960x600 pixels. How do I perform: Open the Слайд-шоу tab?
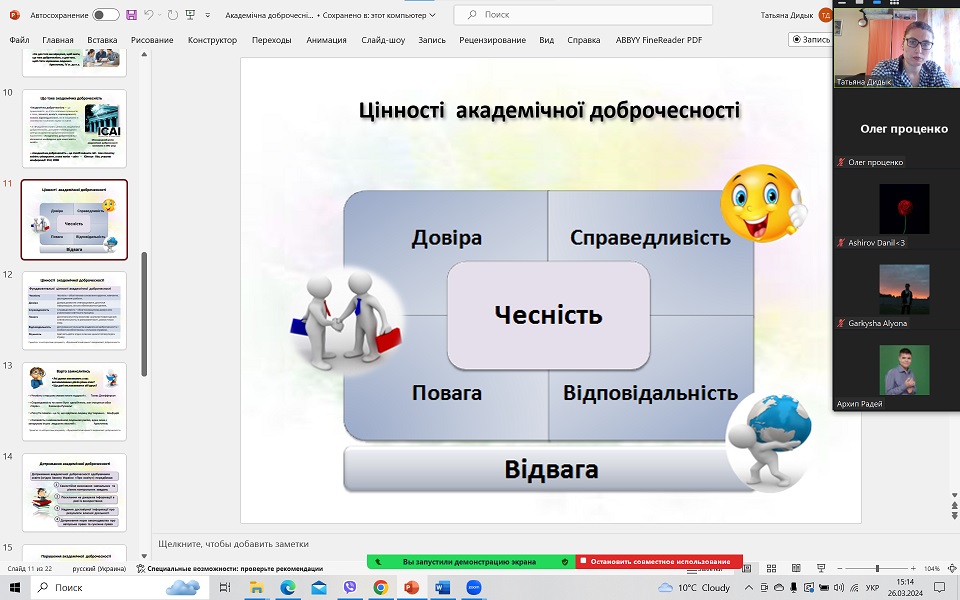tap(383, 40)
